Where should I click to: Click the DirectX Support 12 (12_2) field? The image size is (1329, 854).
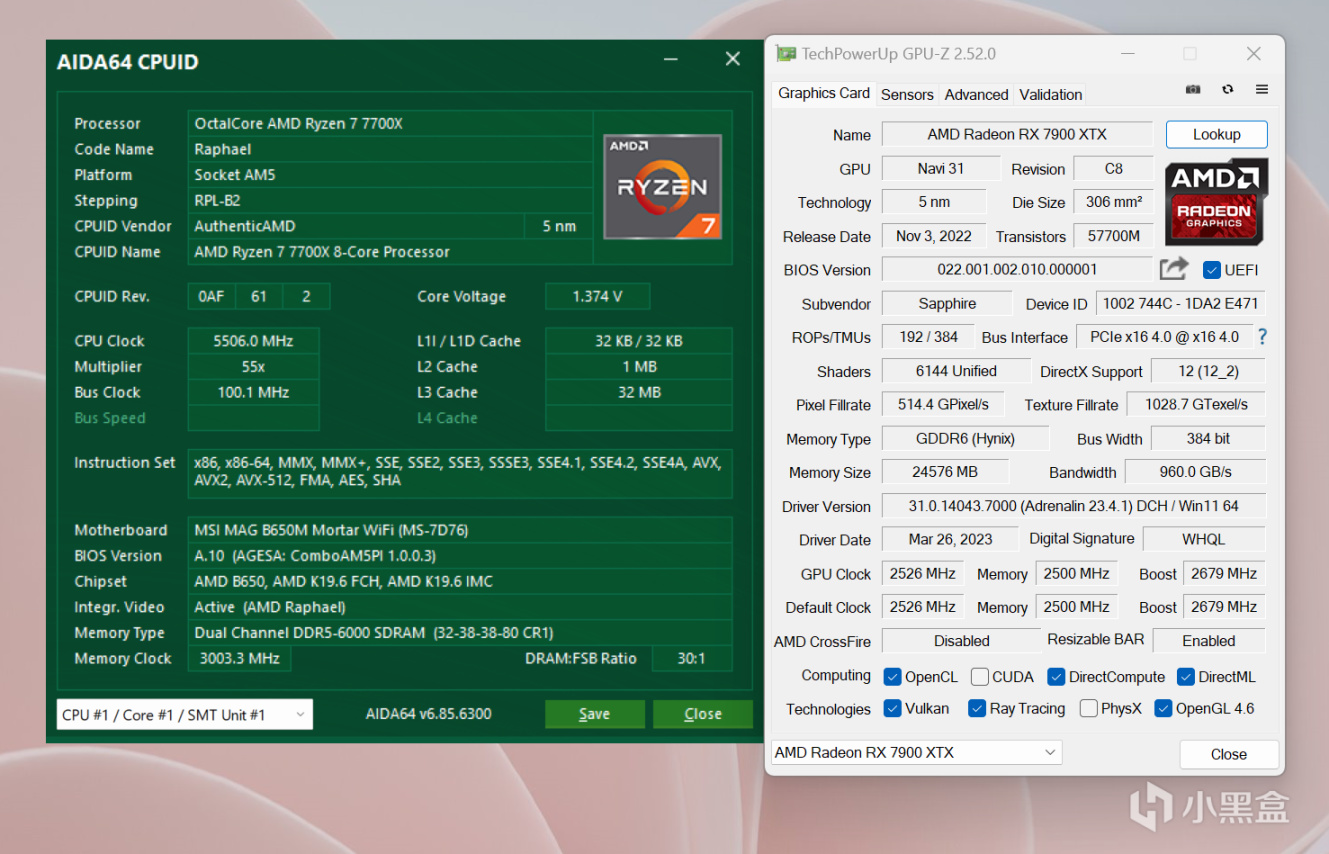pyautogui.click(x=1208, y=371)
